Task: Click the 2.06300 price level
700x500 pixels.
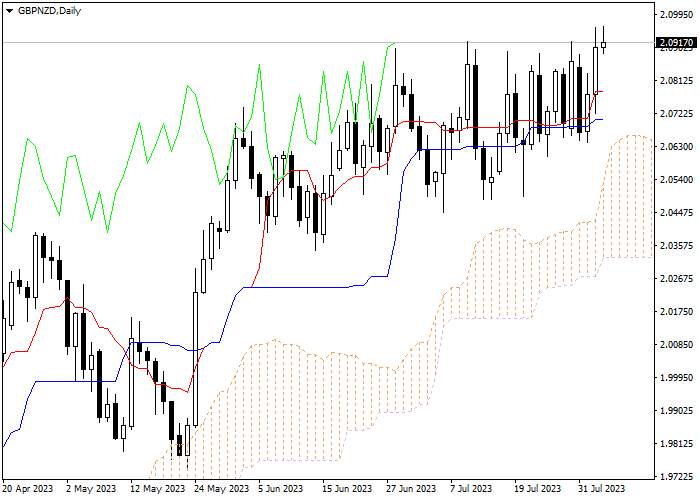Action: [676, 147]
